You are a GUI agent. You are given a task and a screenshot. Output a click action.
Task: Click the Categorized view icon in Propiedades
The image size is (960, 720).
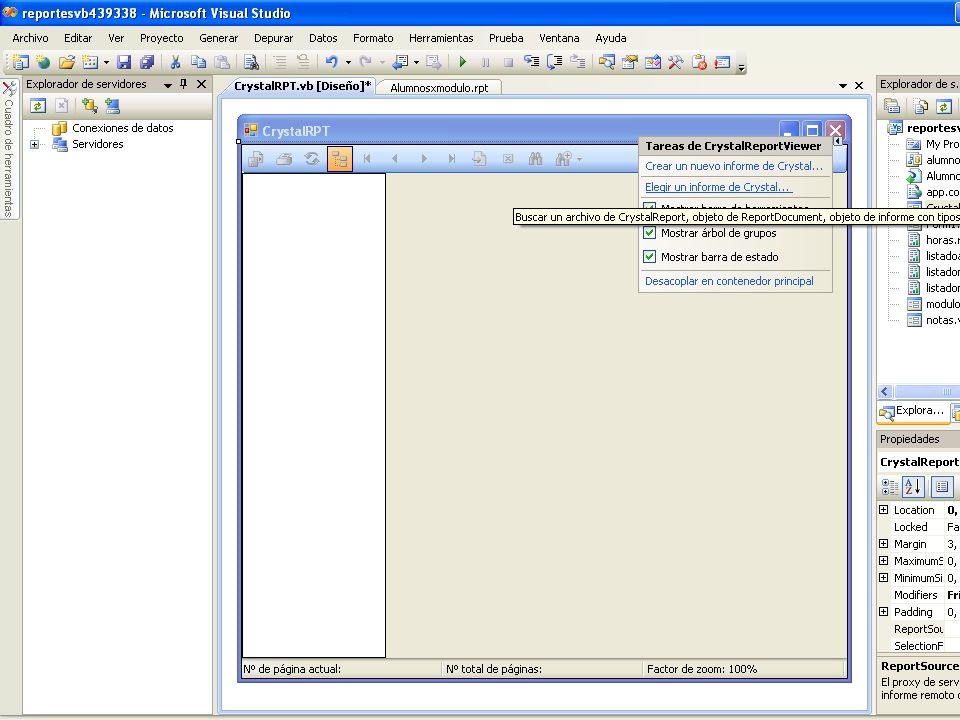[x=890, y=487]
